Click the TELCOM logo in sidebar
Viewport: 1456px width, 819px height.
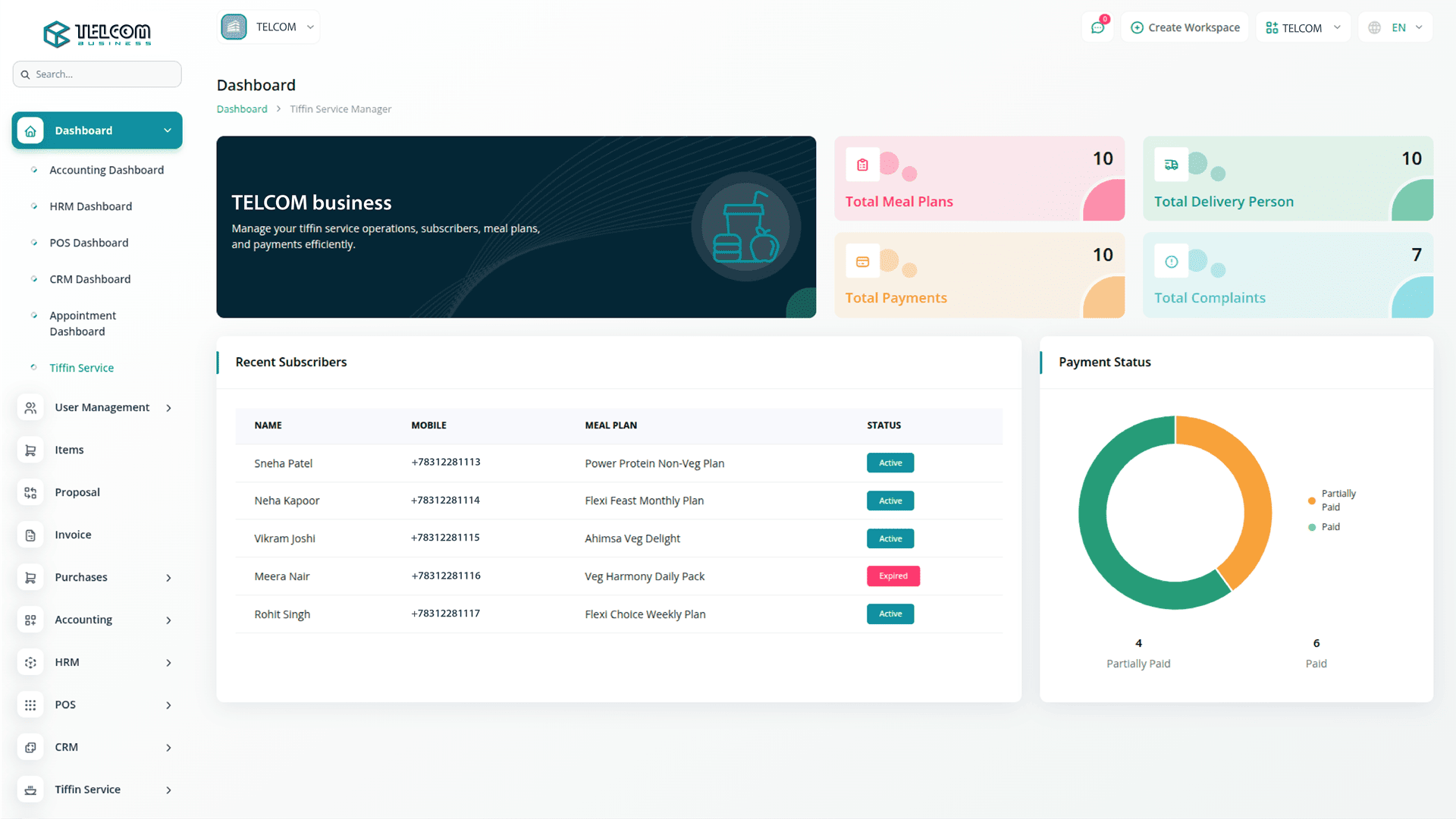[97, 33]
